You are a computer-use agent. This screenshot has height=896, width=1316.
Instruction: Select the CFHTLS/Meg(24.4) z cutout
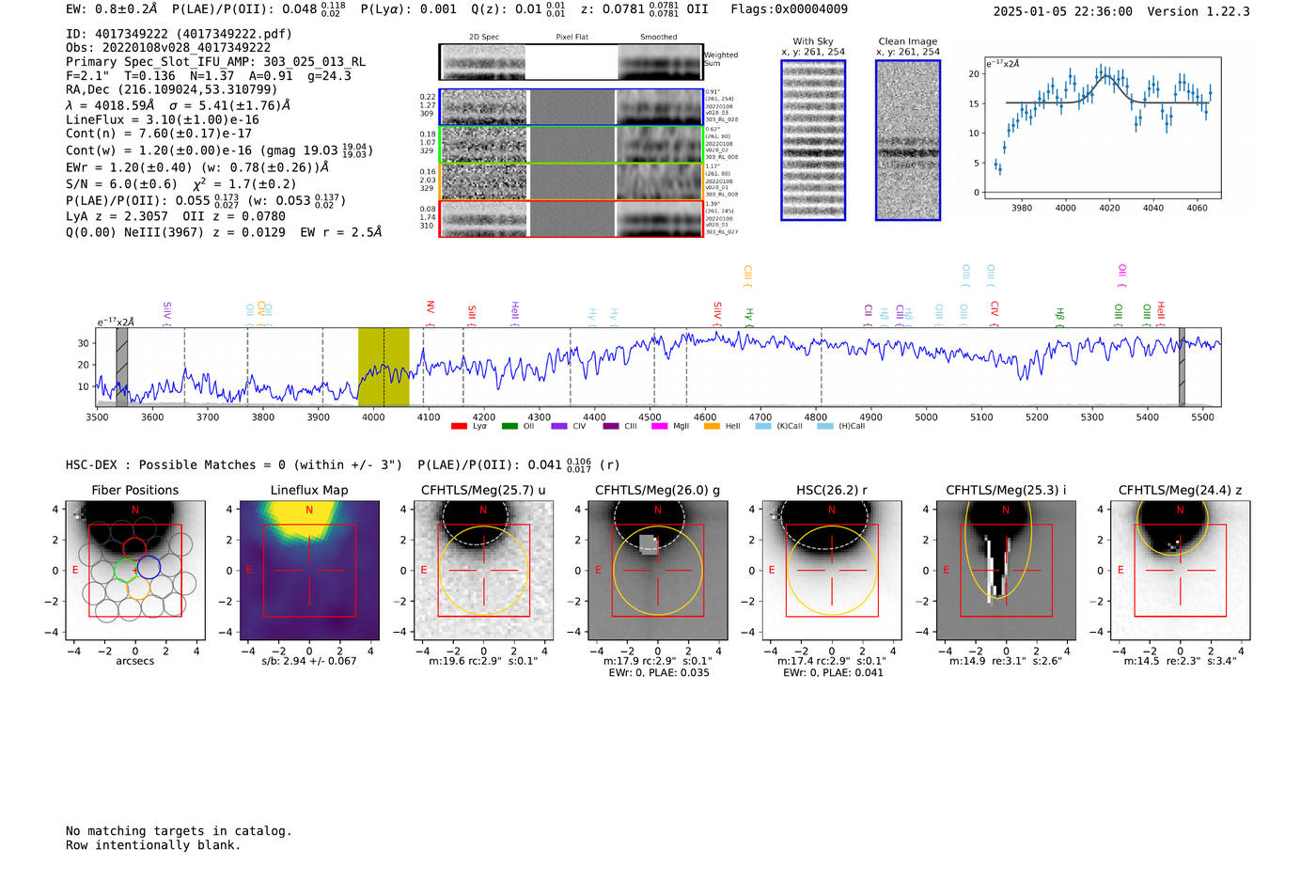(1180, 570)
